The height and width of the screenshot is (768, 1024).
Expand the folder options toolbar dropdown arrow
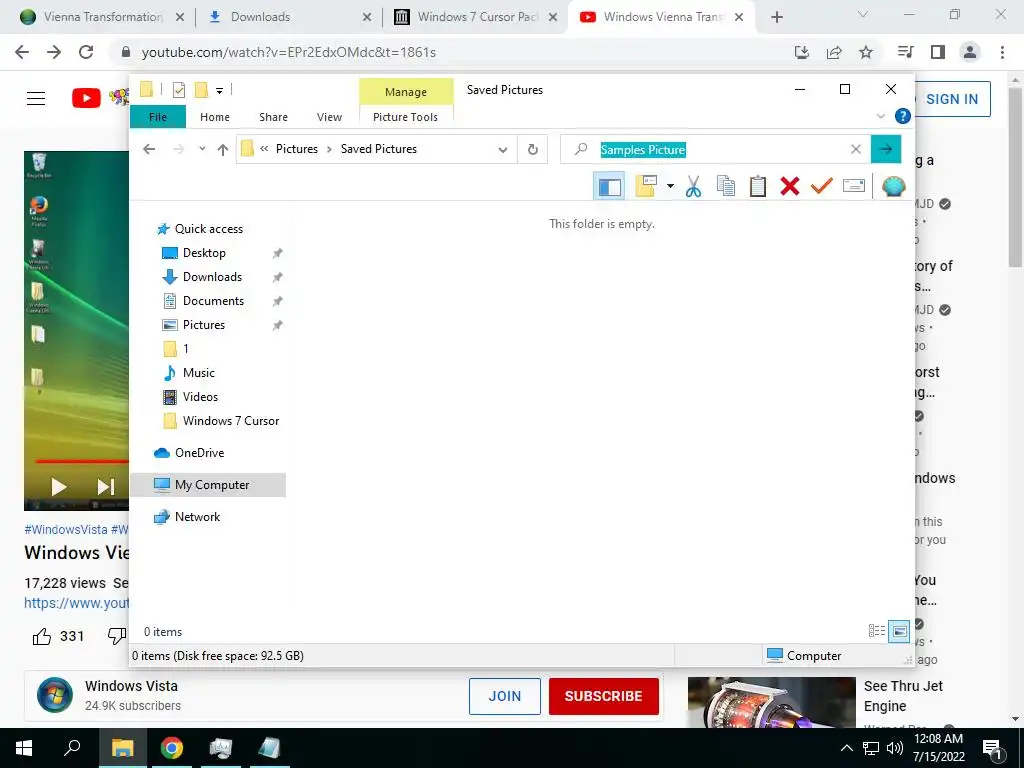click(x=670, y=187)
